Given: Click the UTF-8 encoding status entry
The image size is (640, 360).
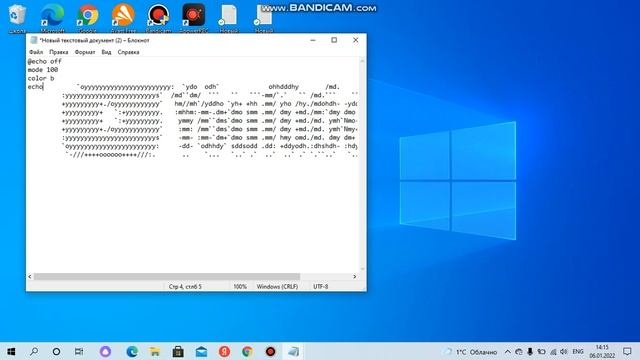Looking at the screenshot, I should tap(320, 287).
